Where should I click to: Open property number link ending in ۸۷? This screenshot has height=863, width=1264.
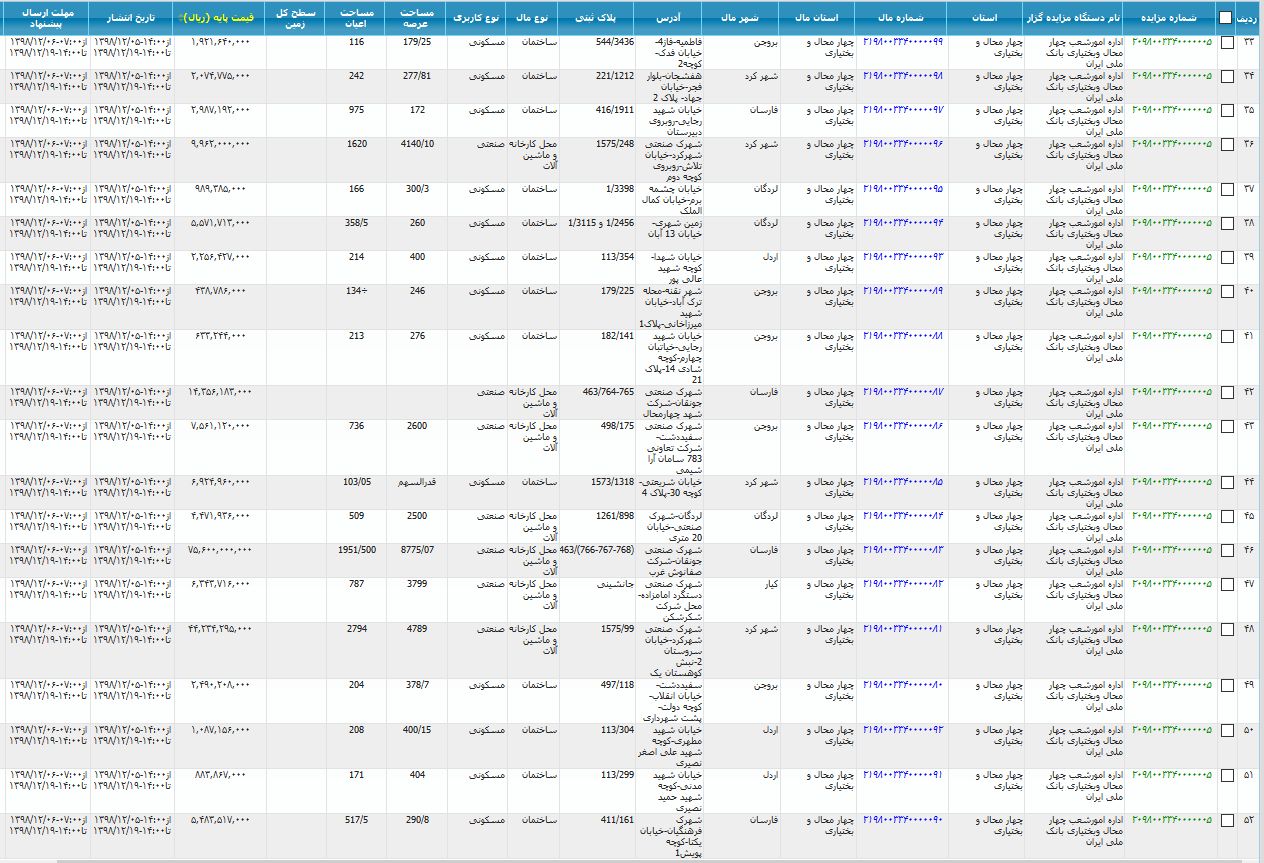(x=903, y=392)
